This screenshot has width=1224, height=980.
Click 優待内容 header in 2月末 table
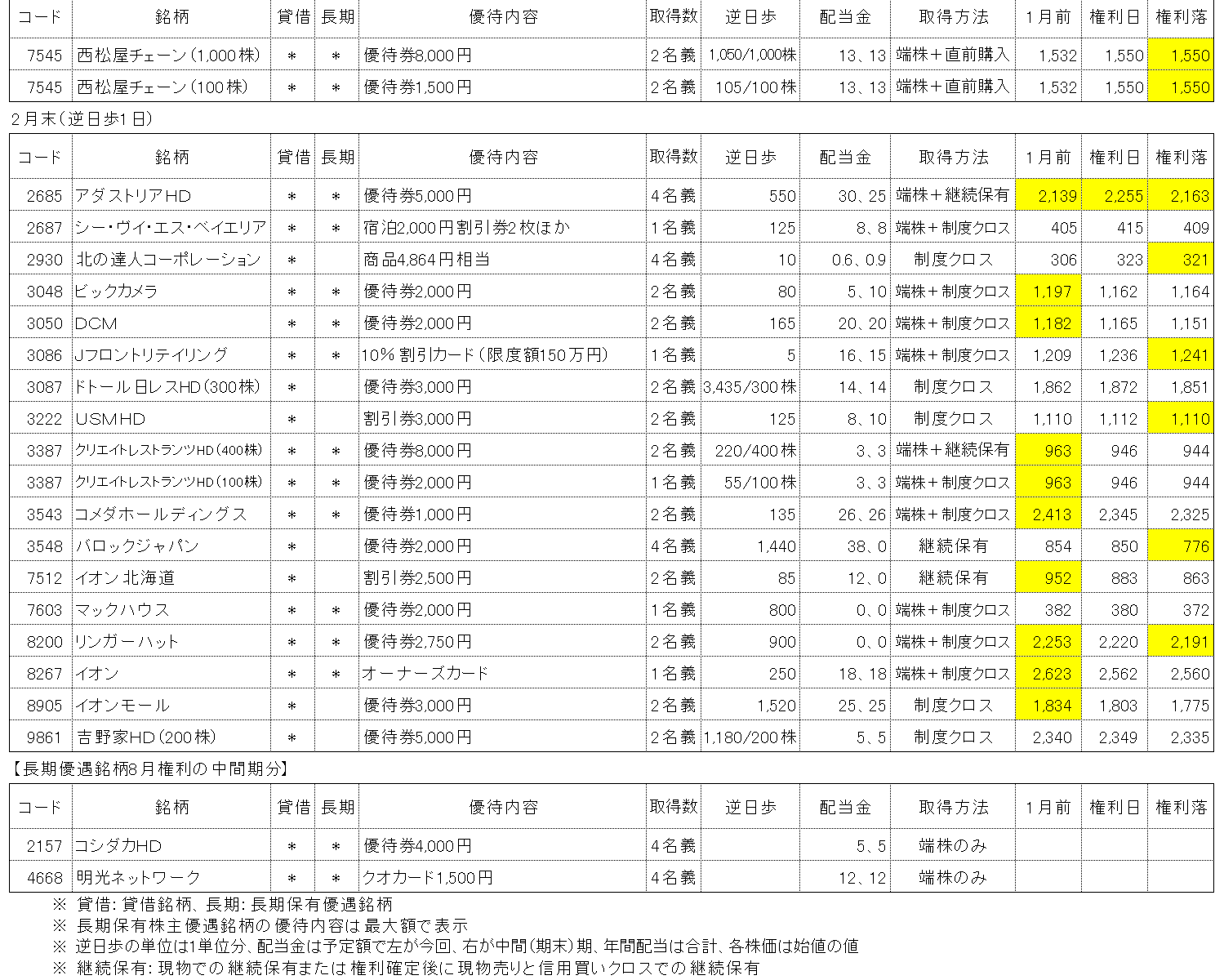click(503, 157)
